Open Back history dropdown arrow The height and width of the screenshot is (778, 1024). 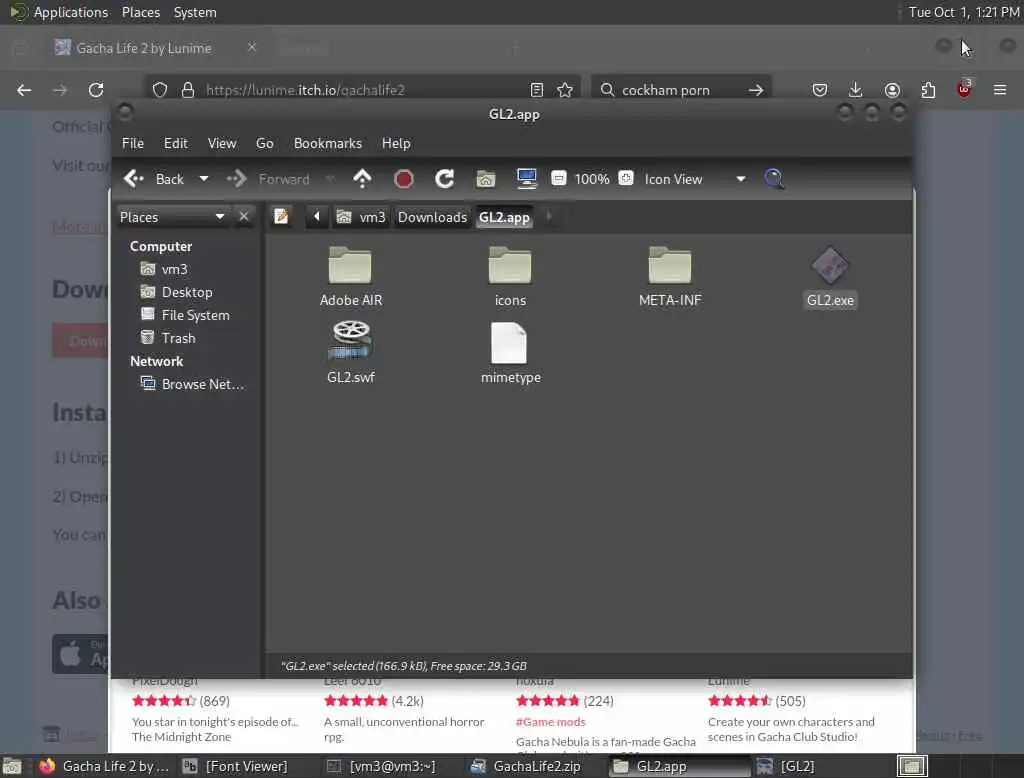[204, 179]
